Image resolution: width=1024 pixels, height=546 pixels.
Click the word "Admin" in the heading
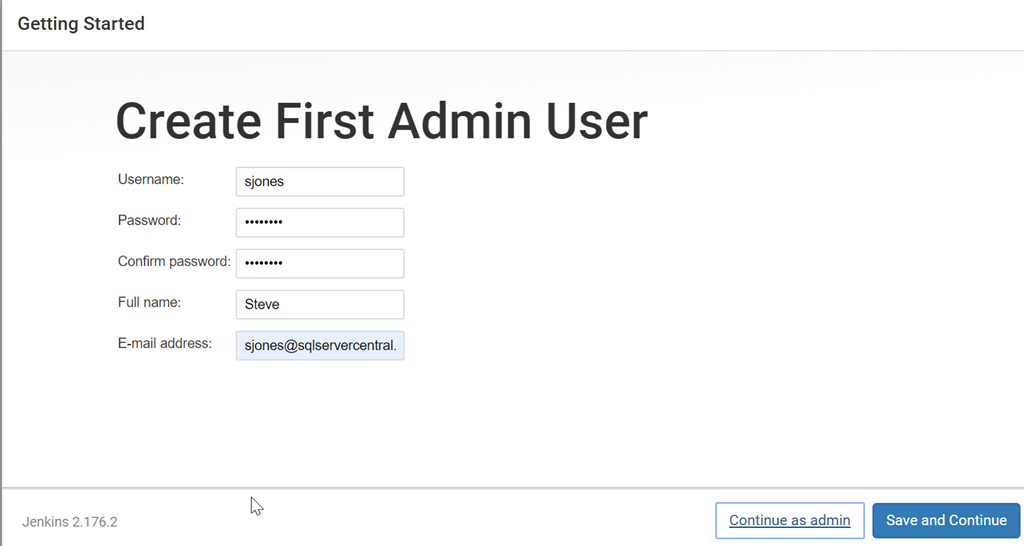(459, 122)
